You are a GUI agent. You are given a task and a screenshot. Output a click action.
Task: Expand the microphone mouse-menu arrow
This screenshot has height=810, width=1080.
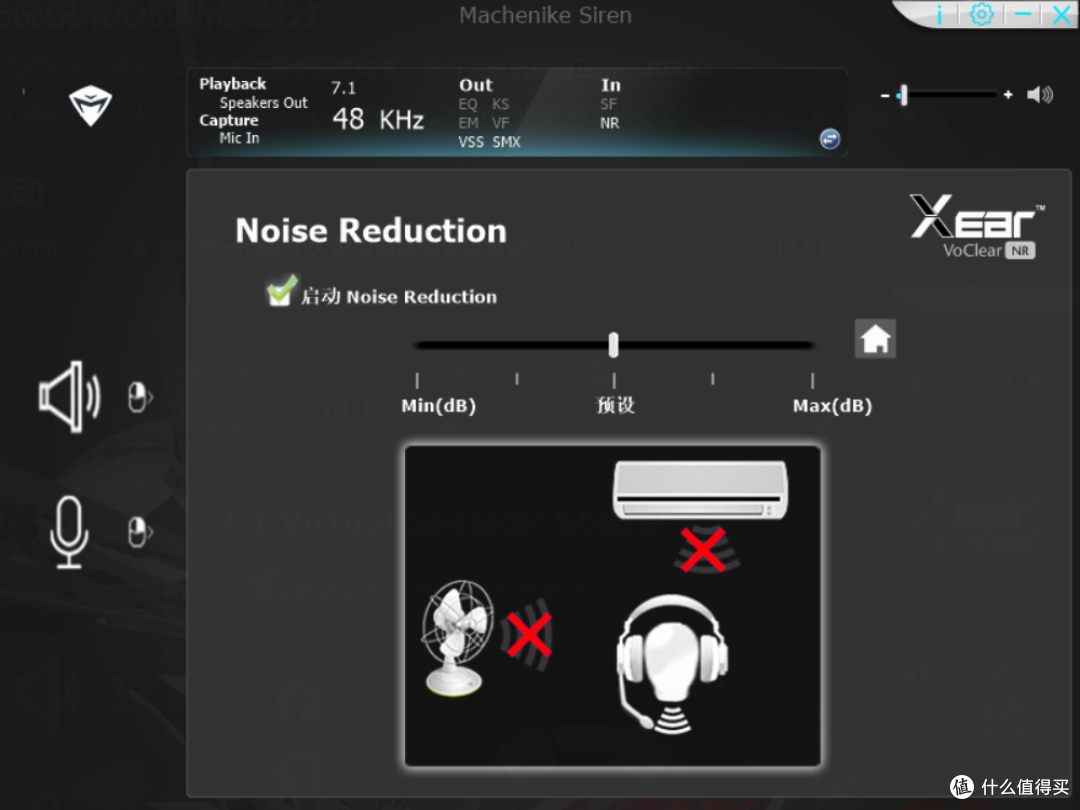tap(140, 532)
